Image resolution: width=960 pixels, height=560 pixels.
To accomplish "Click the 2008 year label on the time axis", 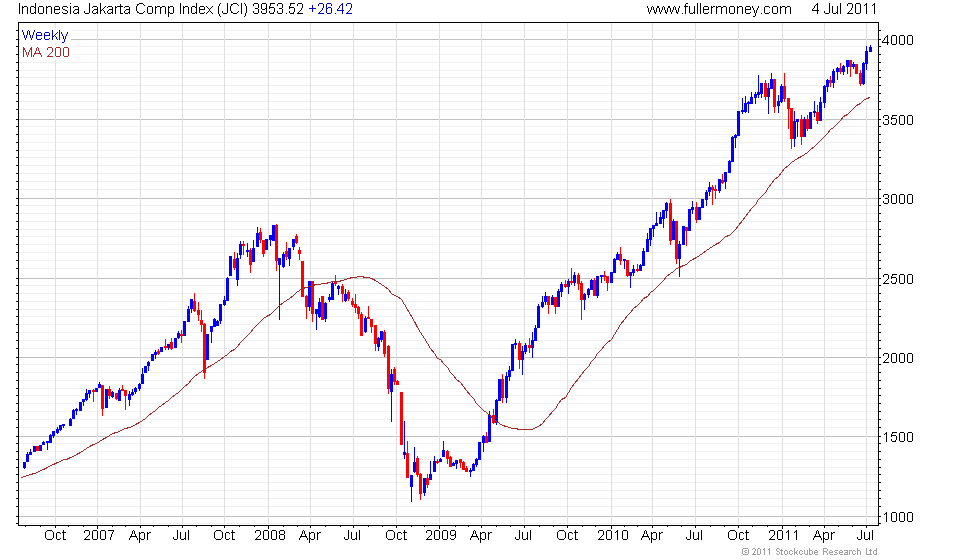I will click(x=270, y=536).
